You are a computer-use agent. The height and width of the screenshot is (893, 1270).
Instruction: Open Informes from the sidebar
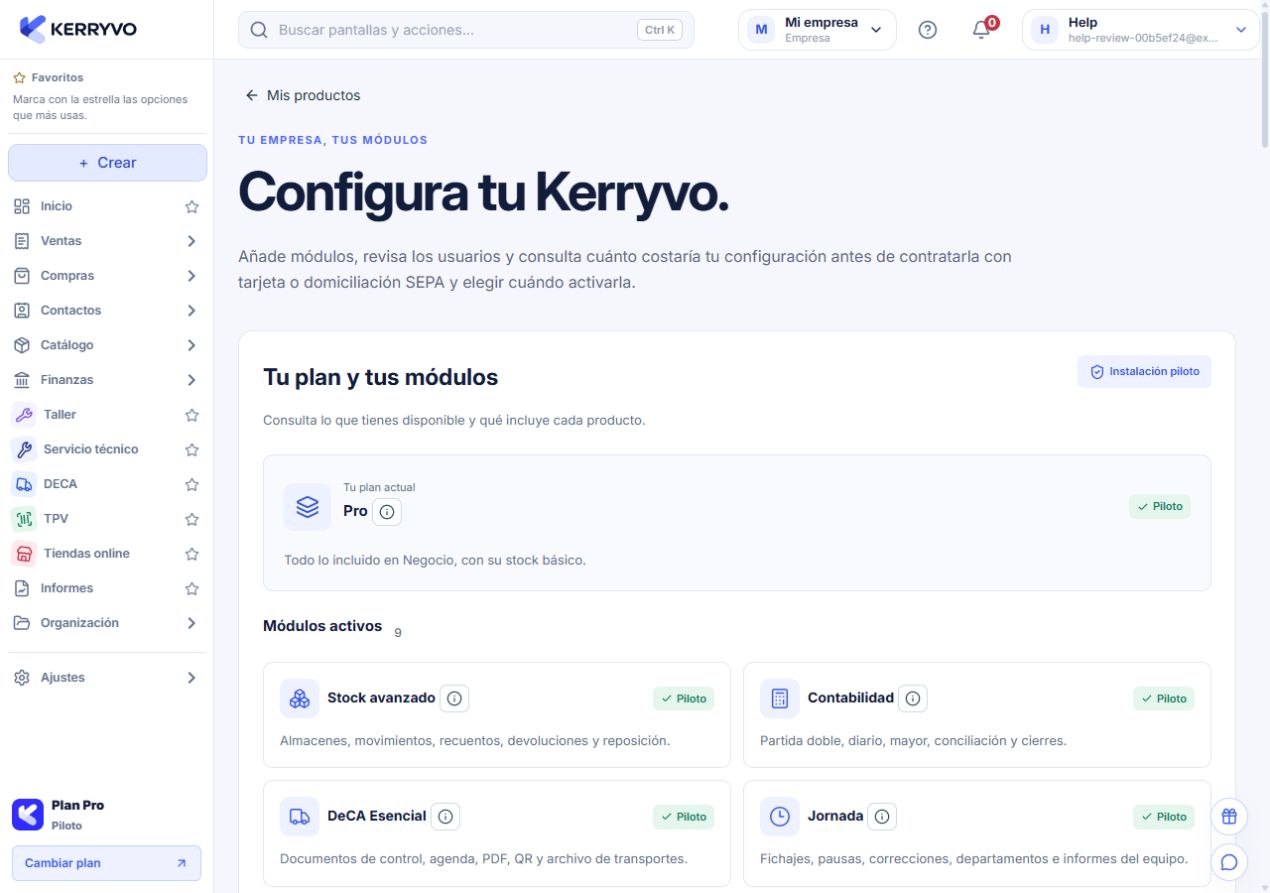[66, 588]
